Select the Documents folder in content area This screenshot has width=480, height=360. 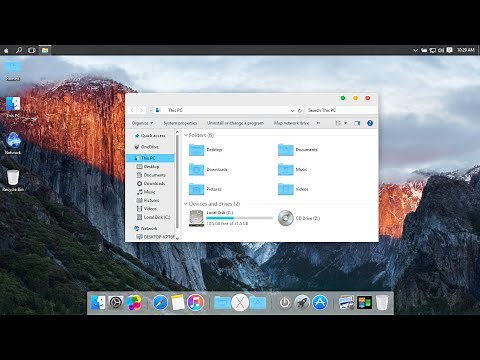(x=298, y=150)
